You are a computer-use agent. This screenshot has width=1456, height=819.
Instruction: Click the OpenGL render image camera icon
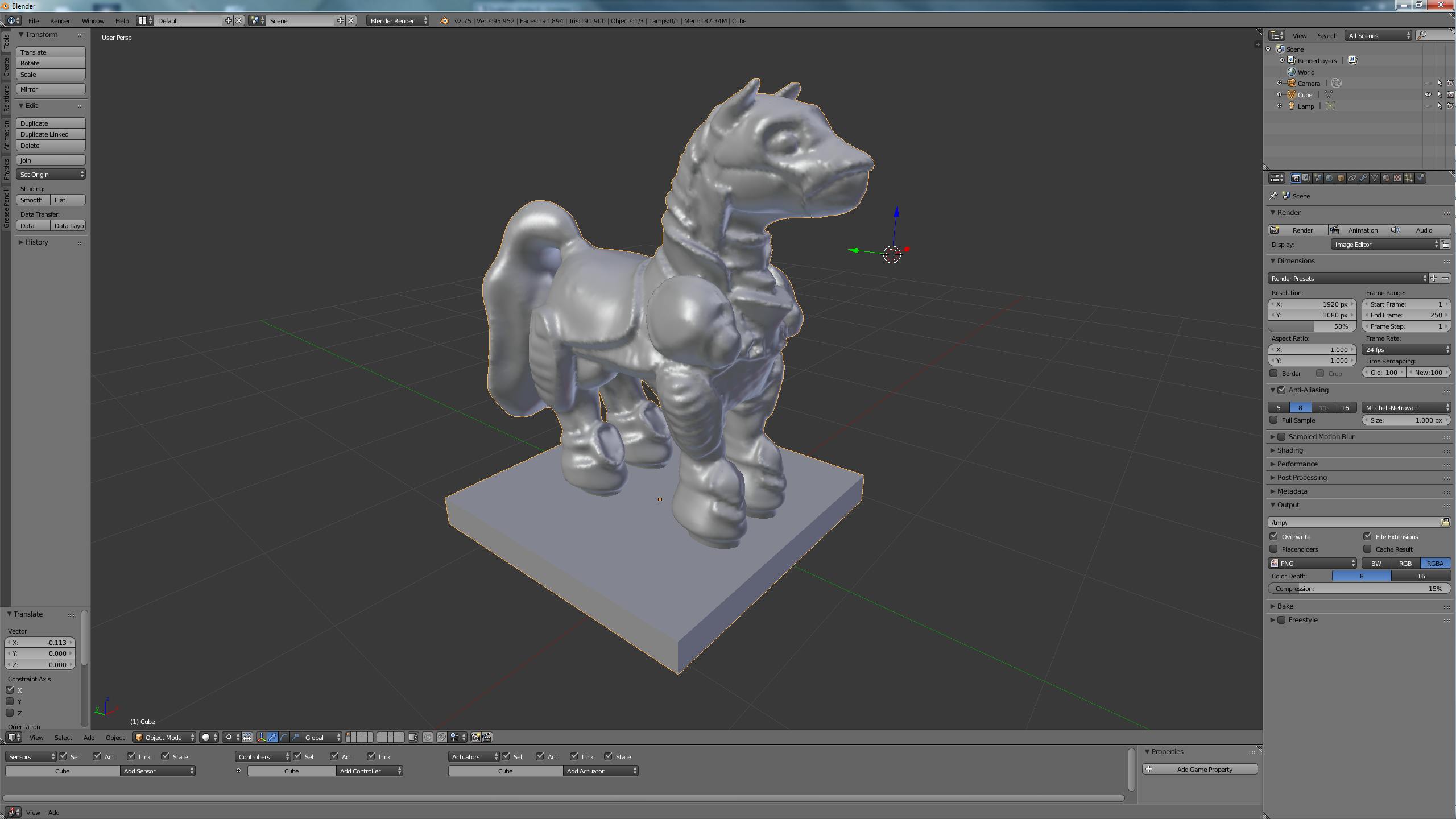pos(475,737)
